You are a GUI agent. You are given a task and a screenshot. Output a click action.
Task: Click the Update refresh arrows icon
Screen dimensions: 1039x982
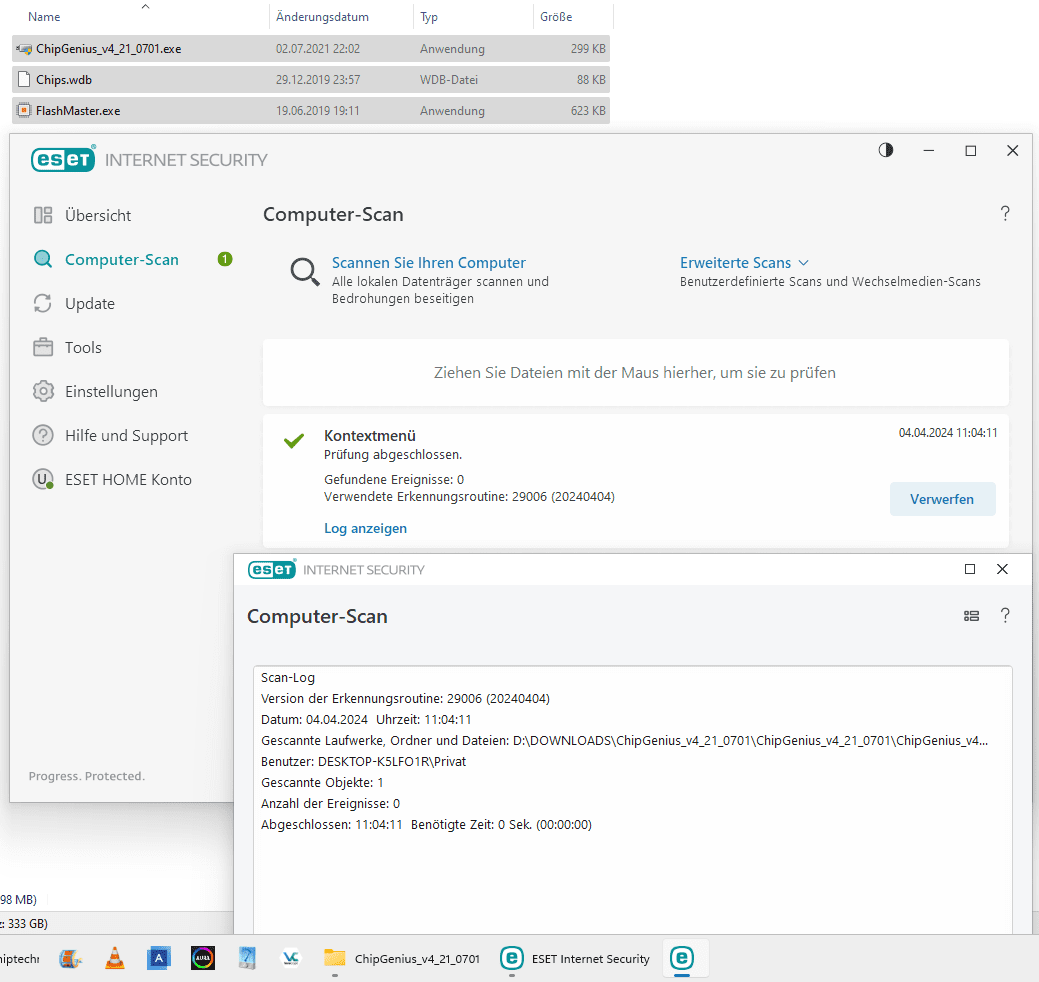pos(43,303)
